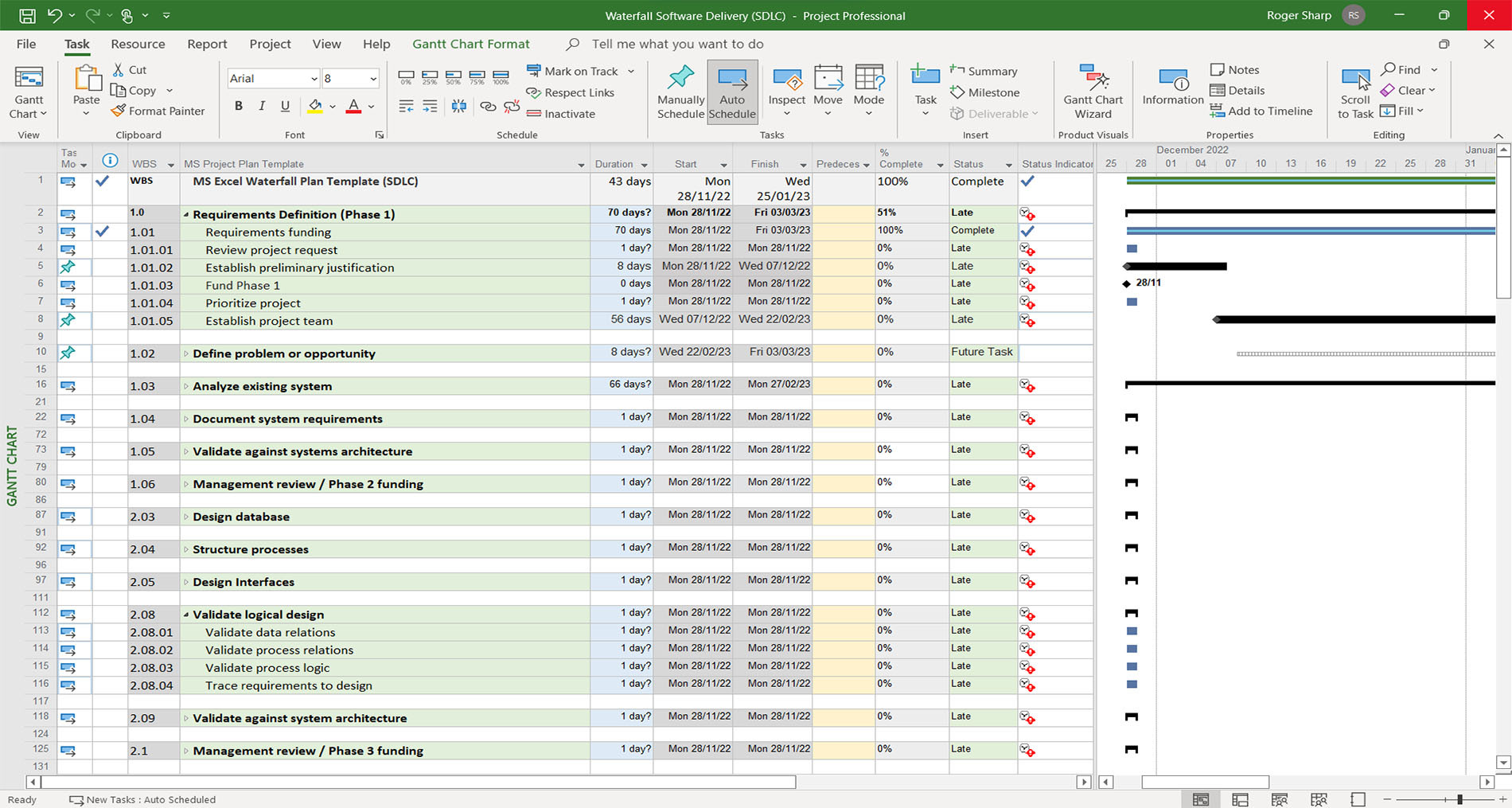Click the Indent Task icon
1512x808 pixels.
(430, 106)
